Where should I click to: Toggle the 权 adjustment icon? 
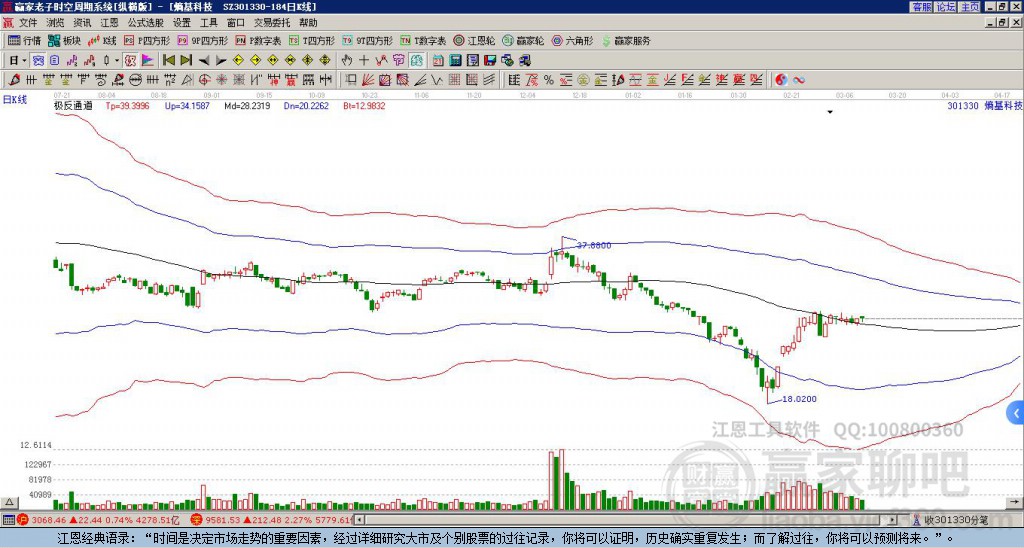click(130, 61)
